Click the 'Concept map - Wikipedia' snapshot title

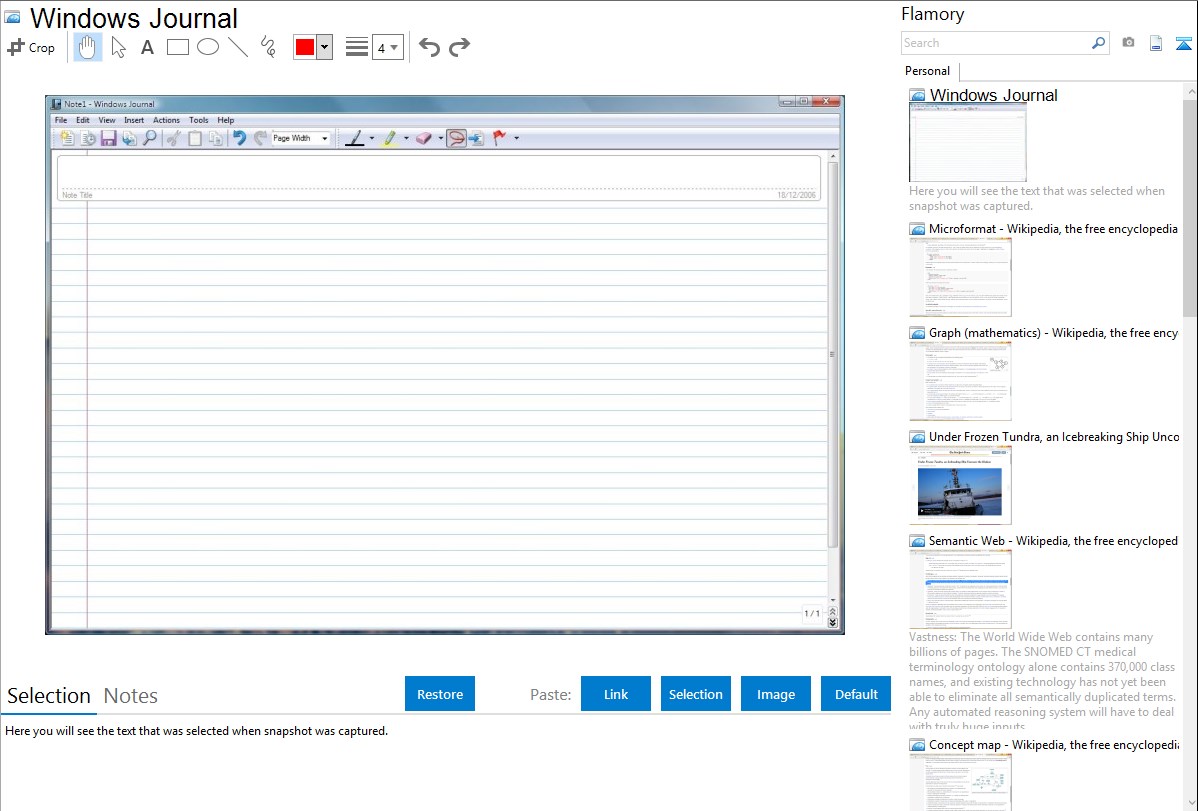click(x=1054, y=745)
